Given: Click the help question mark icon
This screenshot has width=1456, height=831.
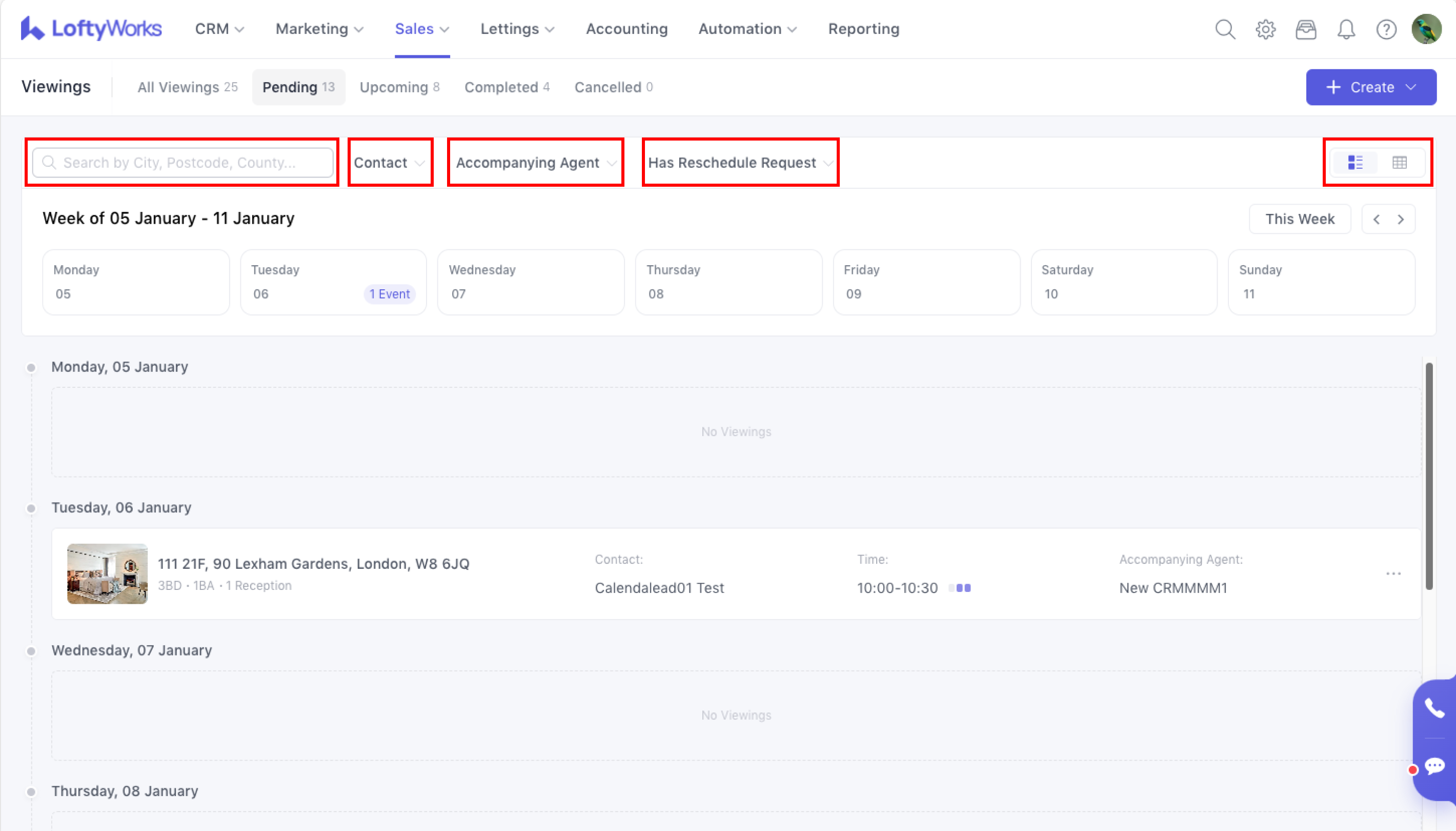Looking at the screenshot, I should [x=1386, y=29].
